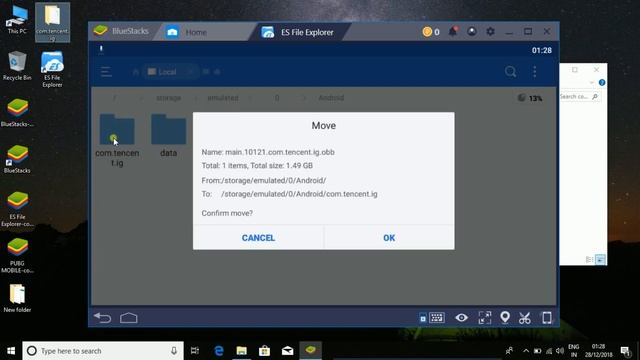640x360 pixels.
Task: Open the ES File Explorer hamburger menu
Action: pos(106,72)
